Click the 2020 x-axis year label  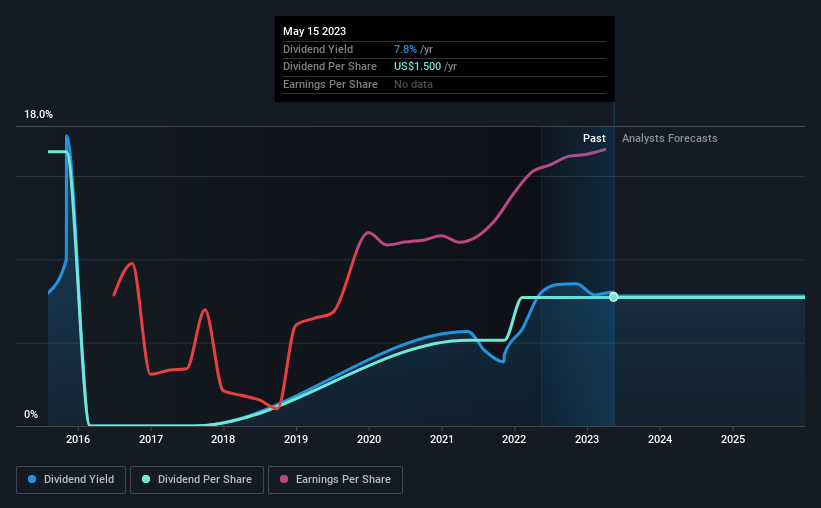click(x=369, y=439)
